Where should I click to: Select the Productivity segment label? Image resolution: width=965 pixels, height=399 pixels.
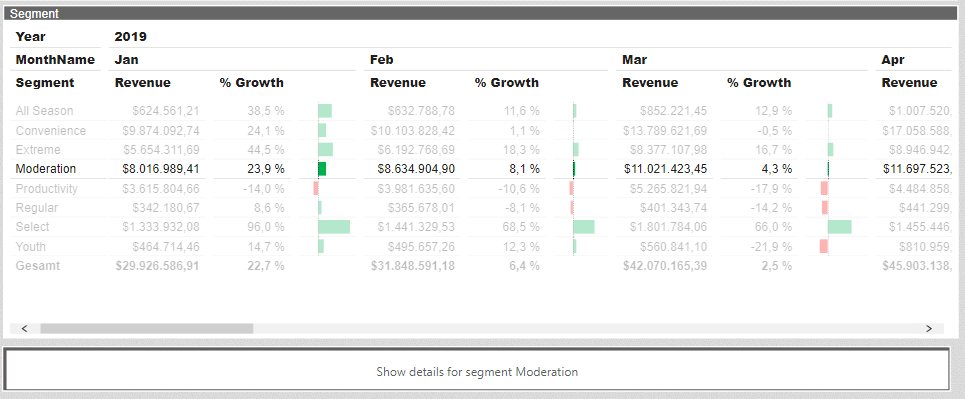pos(47,188)
